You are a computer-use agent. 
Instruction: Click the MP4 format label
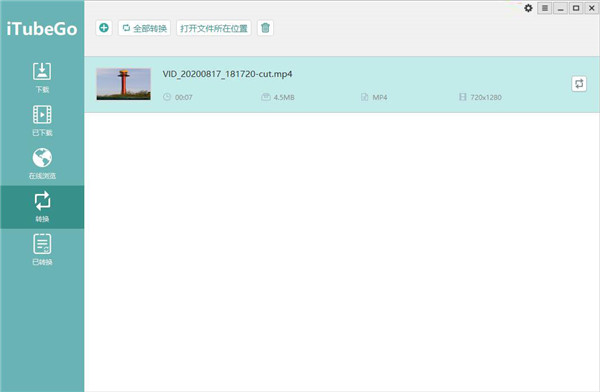point(380,97)
